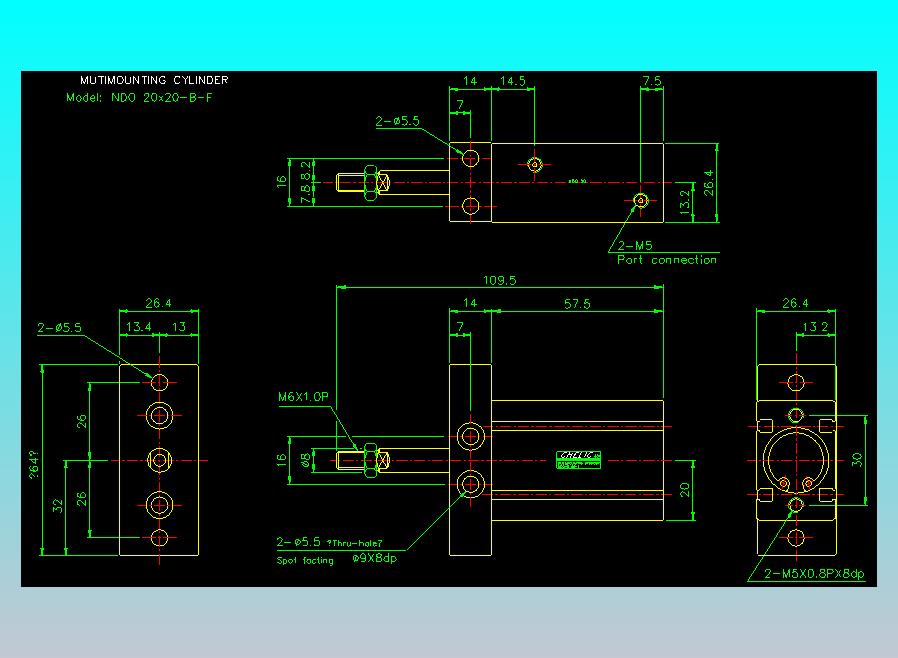The image size is (898, 658).
Task: Click the 2-ø5.5 Thru-hole callout
Action: pos(329,542)
